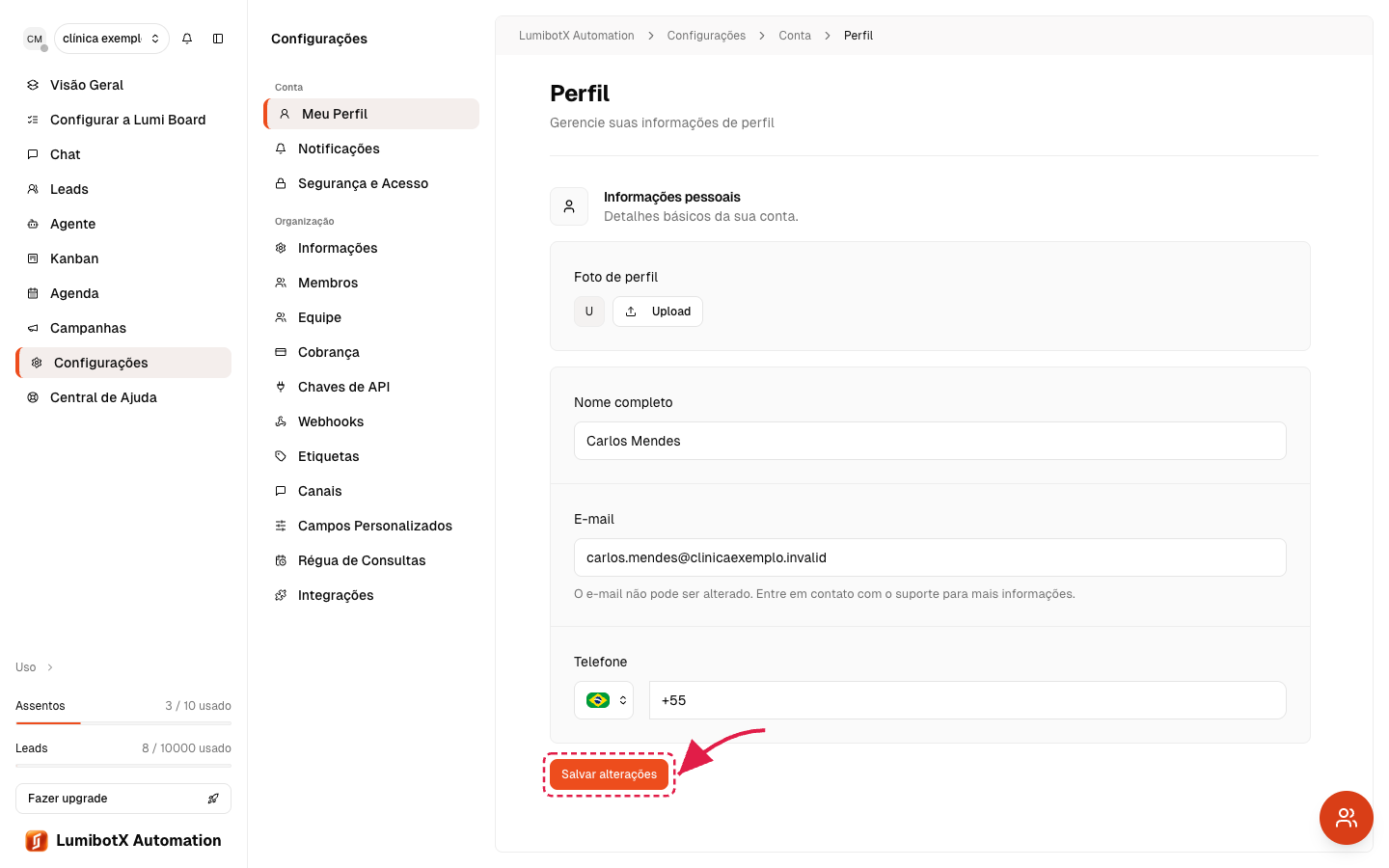Select Meu Perfil settings item
The image size is (1389, 868).
point(371,114)
